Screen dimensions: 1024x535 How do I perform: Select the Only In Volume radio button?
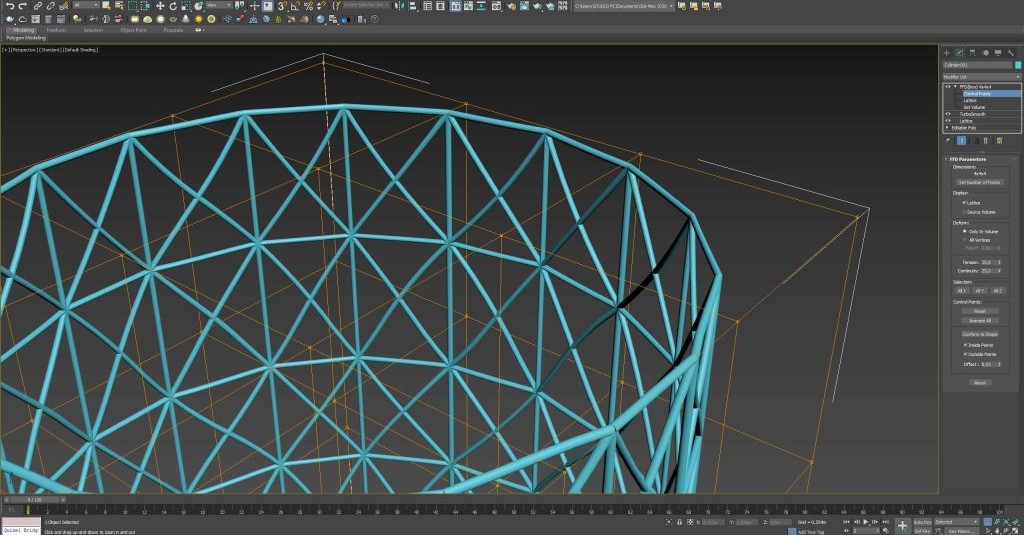(x=965, y=231)
